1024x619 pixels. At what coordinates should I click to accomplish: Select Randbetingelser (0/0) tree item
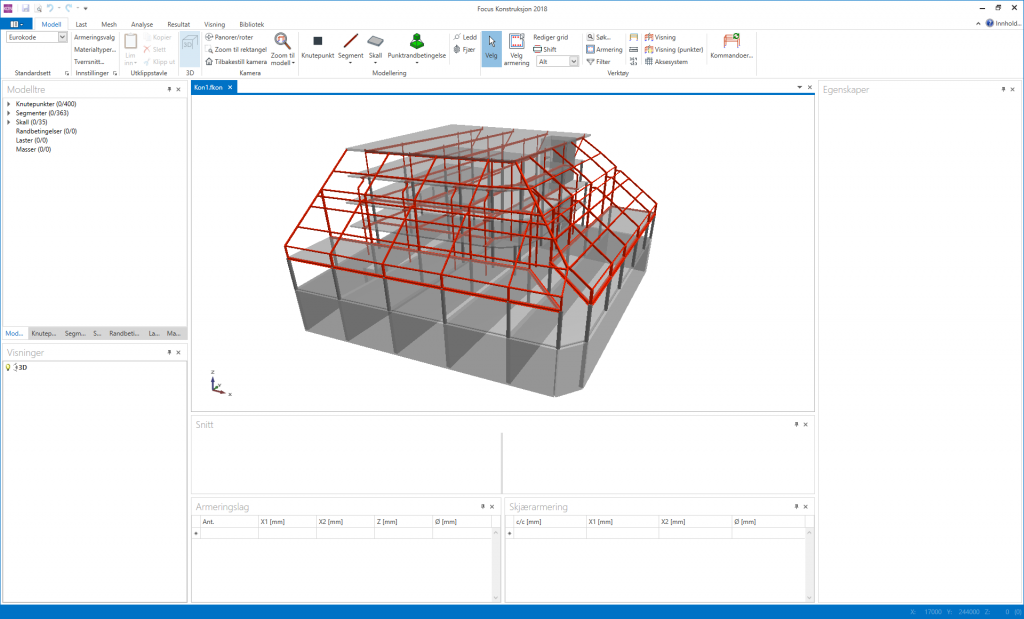coord(46,131)
